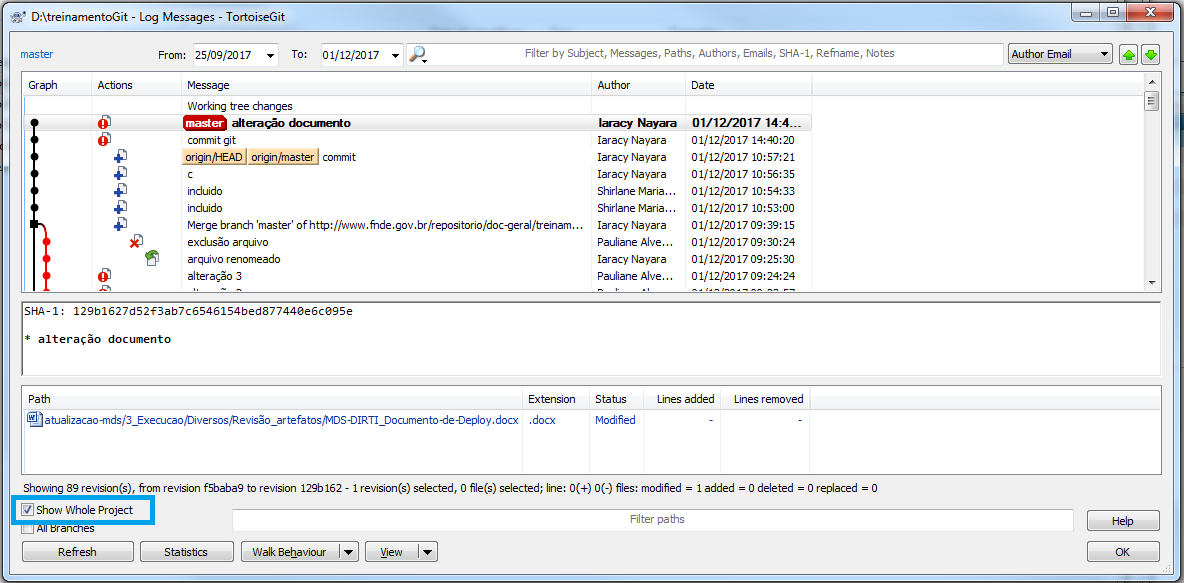Open the To date dropdown
This screenshot has width=1184, height=583.
coord(395,55)
